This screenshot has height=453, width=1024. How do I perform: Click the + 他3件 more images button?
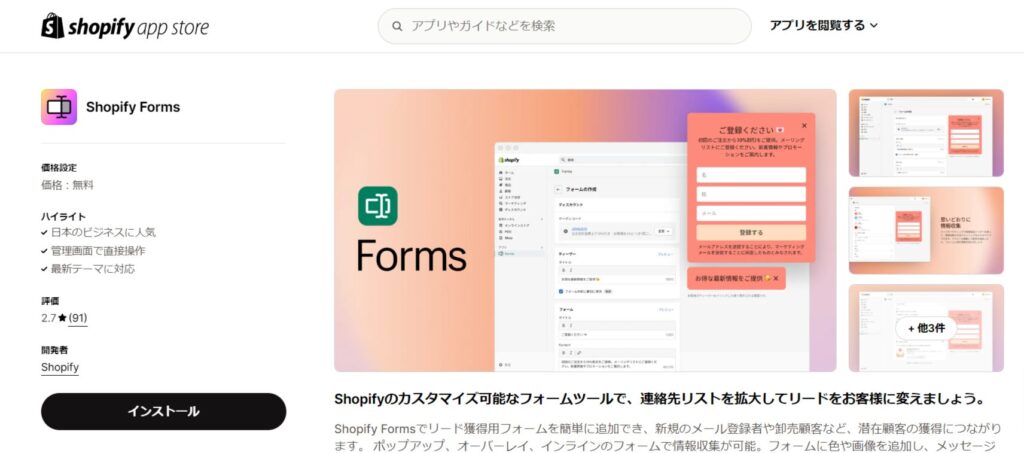coord(926,328)
